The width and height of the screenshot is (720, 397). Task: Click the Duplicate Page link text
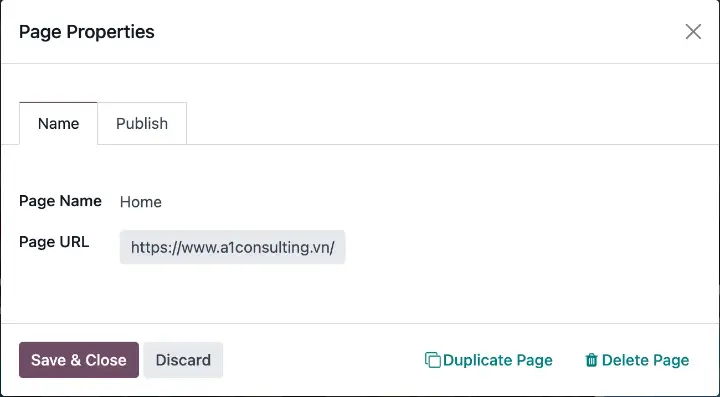498,360
